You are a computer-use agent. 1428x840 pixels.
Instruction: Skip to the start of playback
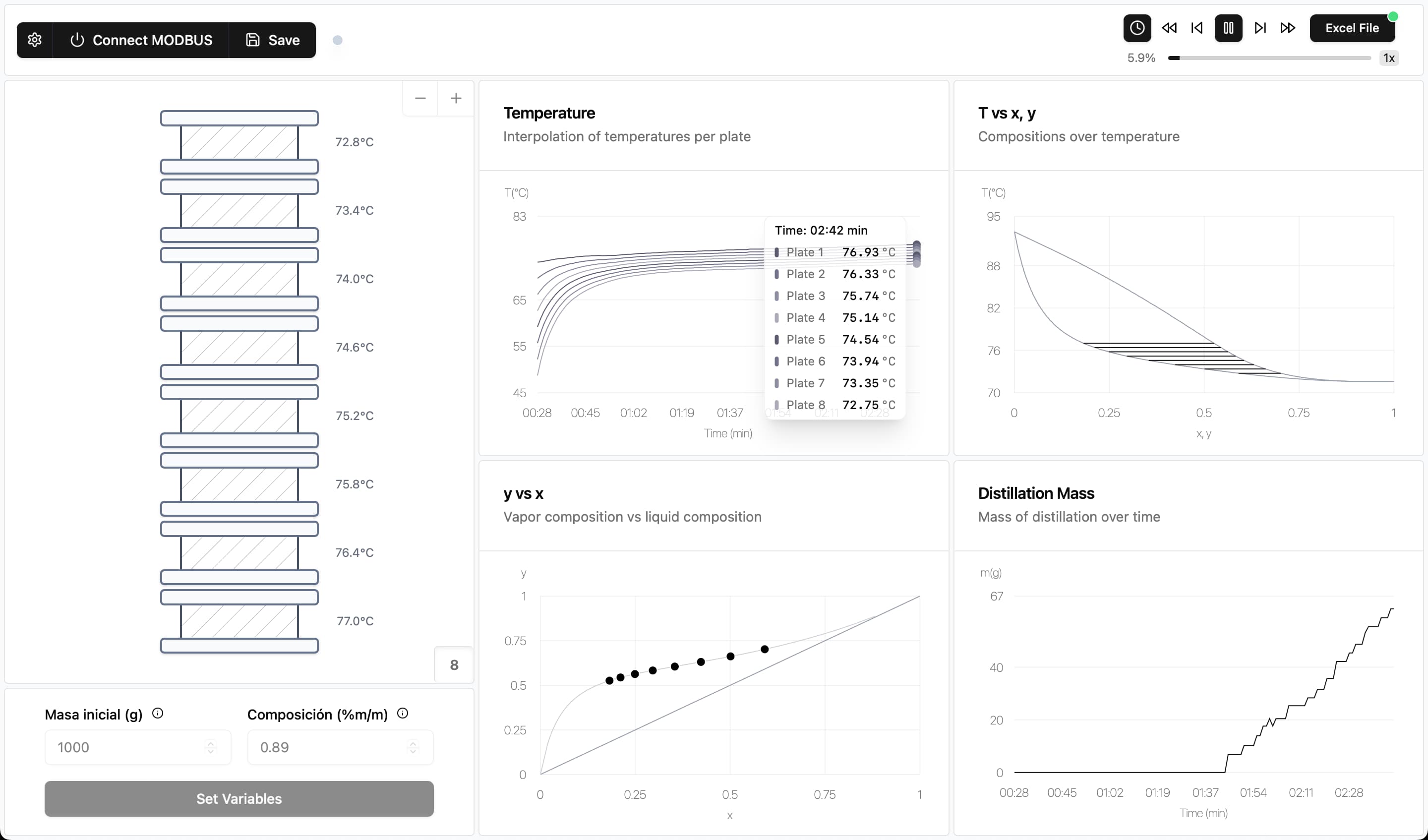click(1197, 28)
